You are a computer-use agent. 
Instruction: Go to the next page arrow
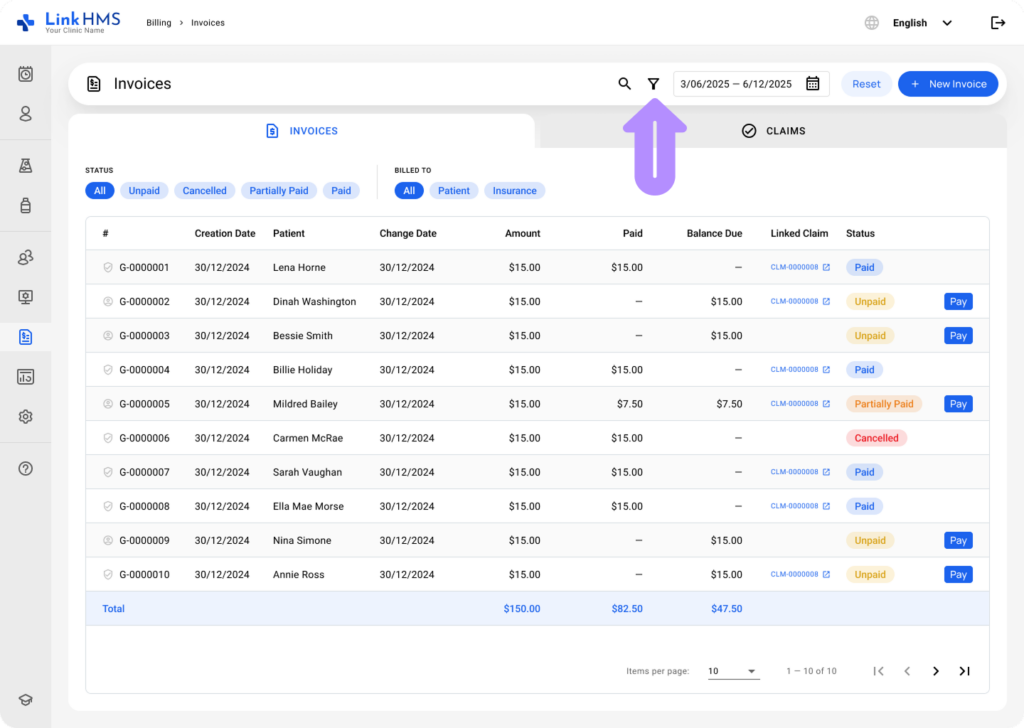point(936,671)
